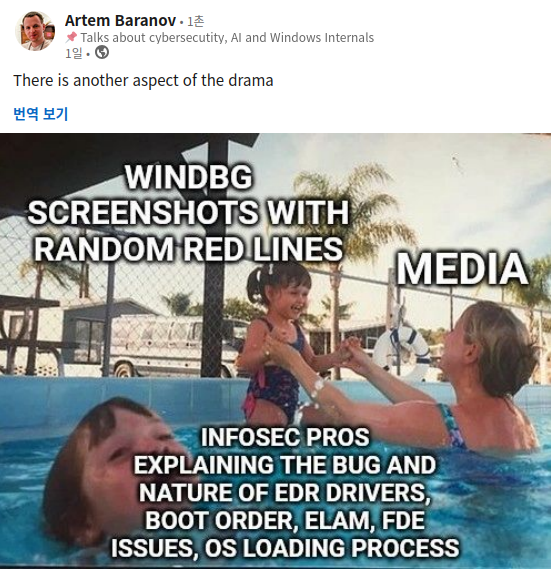Viewport: 551px width, 570px height.
Task: Open Artem Baranov's profile photo
Action: 35,31
